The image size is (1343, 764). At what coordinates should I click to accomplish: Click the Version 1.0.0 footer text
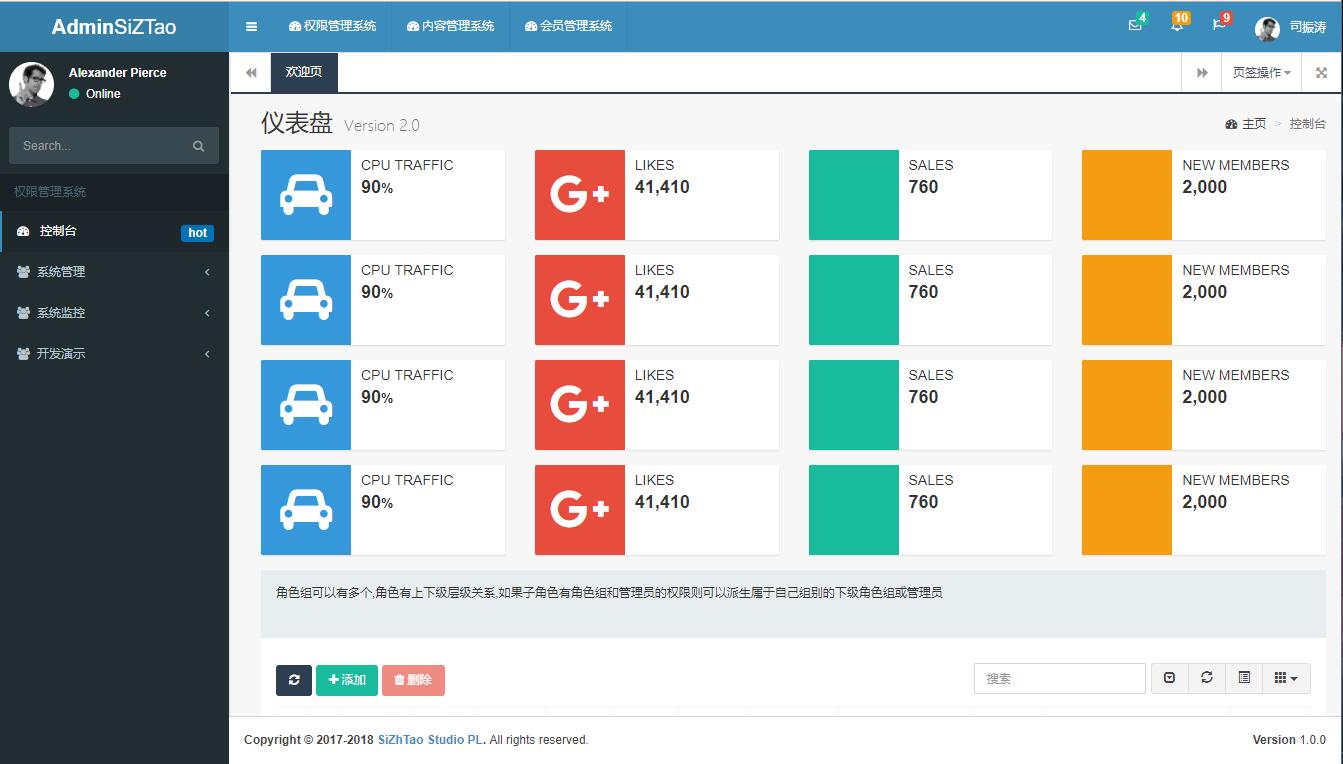[x=1289, y=740]
